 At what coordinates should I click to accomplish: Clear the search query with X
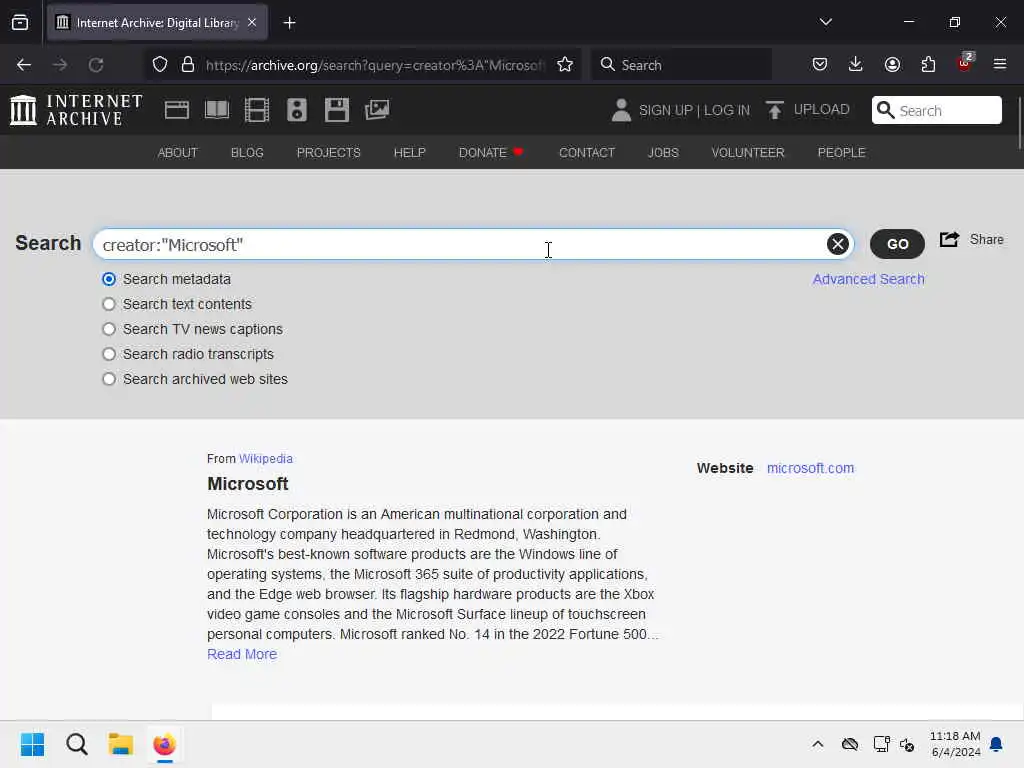pos(838,244)
